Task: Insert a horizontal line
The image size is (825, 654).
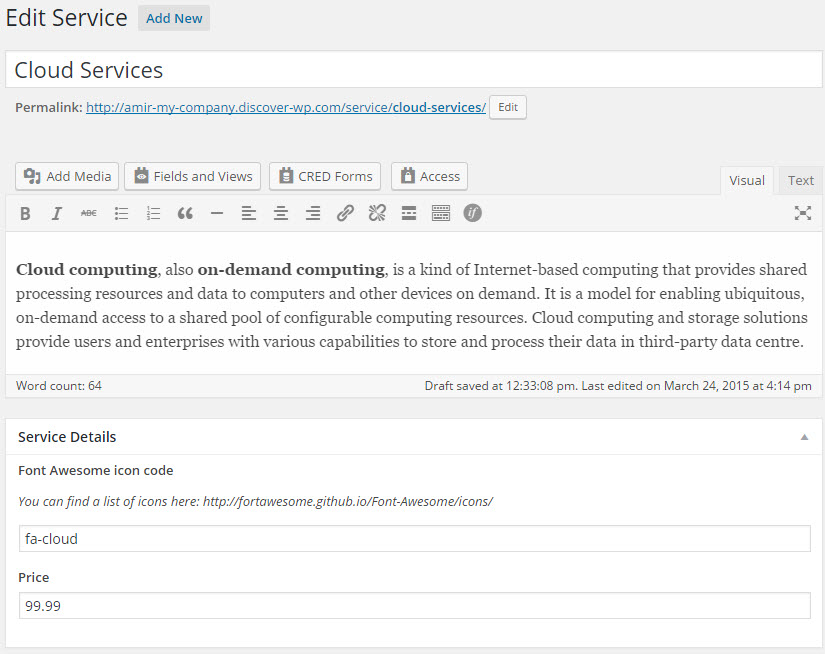Action: pos(217,213)
